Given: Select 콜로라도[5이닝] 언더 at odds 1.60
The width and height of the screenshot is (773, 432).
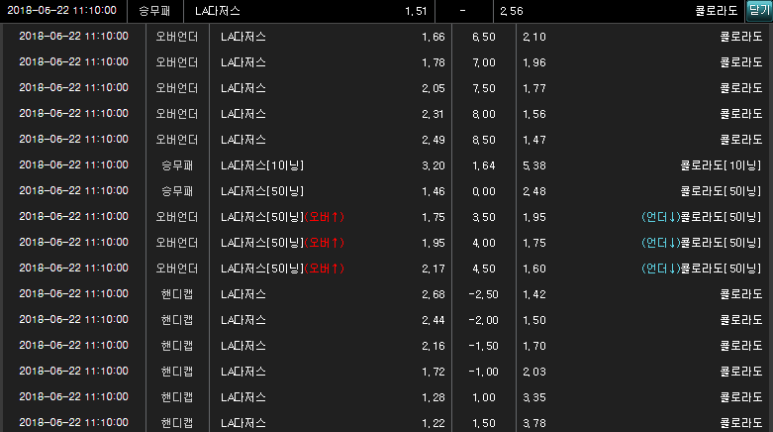Looking at the screenshot, I should [x=643, y=268].
